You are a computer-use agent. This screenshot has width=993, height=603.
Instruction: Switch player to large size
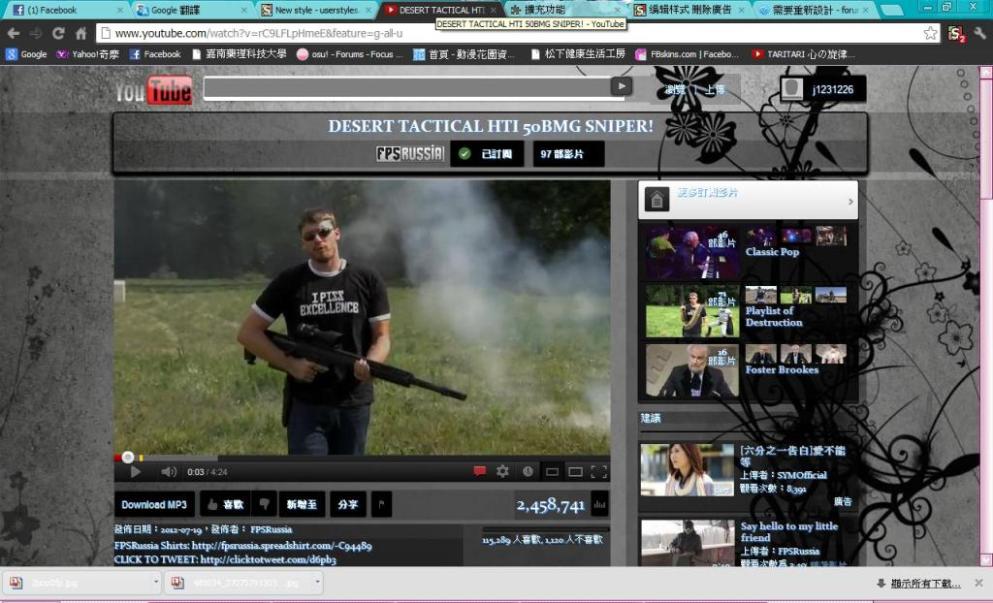[x=575, y=472]
